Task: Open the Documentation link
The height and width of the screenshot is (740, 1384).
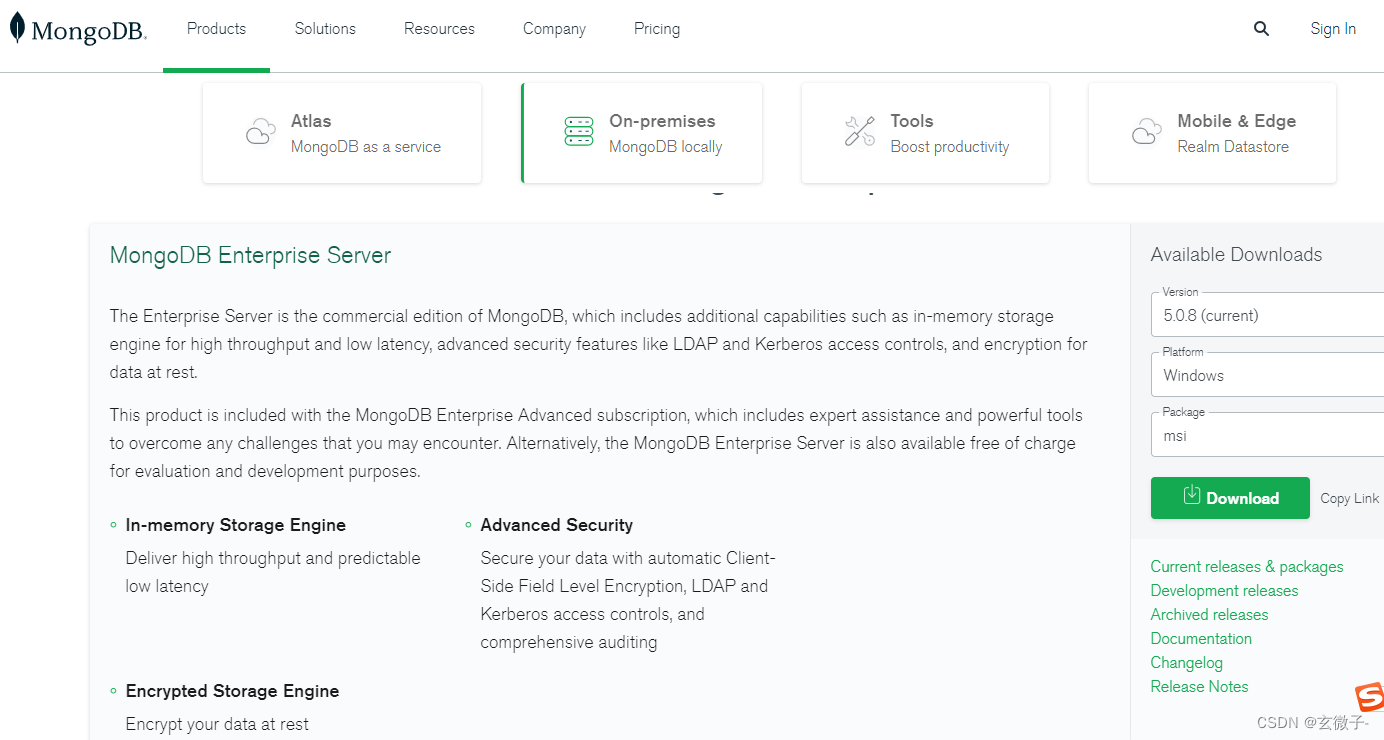Action: [x=1201, y=638]
